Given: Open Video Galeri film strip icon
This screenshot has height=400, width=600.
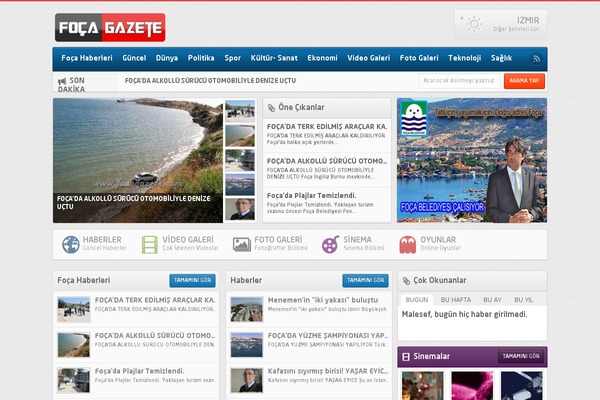Looking at the screenshot, I should click(x=150, y=245).
